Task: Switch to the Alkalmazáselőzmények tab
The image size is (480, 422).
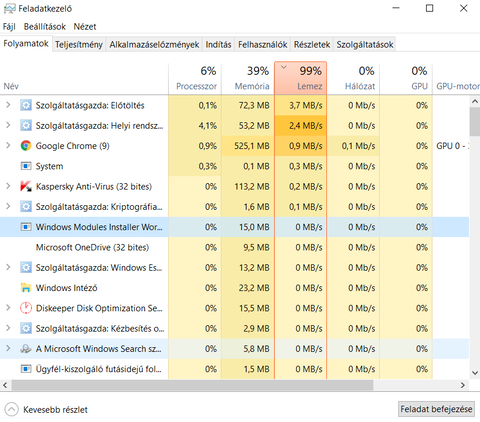Action: 154,45
